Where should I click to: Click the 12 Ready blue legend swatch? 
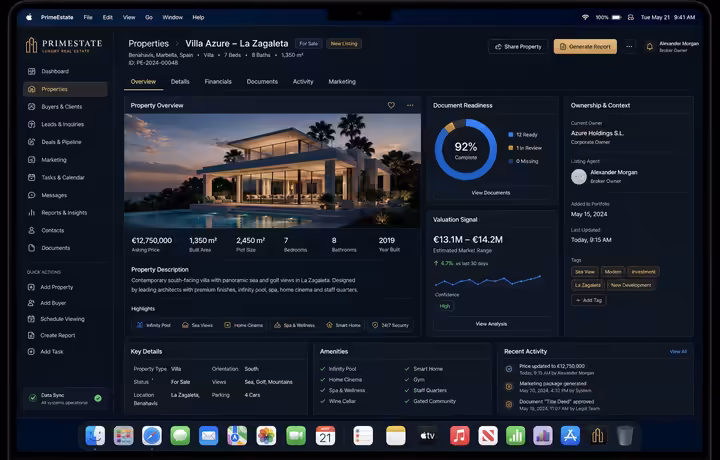[x=511, y=135]
